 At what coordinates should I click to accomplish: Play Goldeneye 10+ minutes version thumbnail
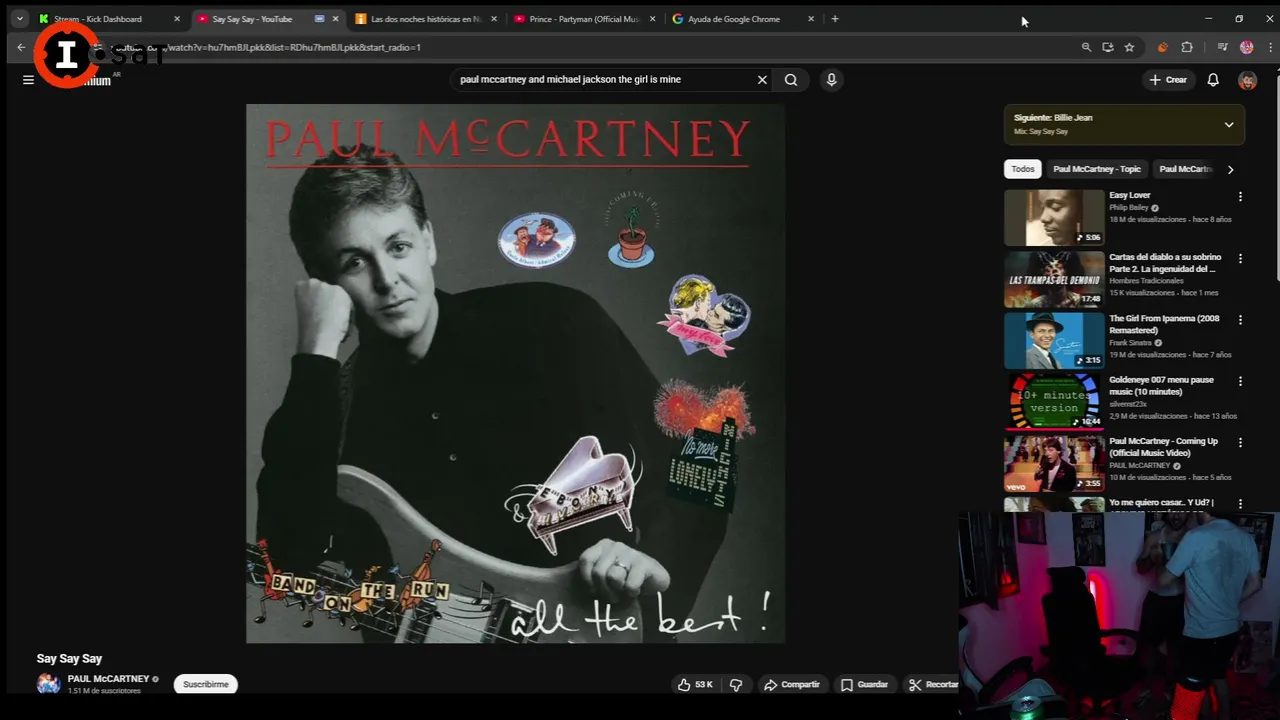click(1054, 401)
